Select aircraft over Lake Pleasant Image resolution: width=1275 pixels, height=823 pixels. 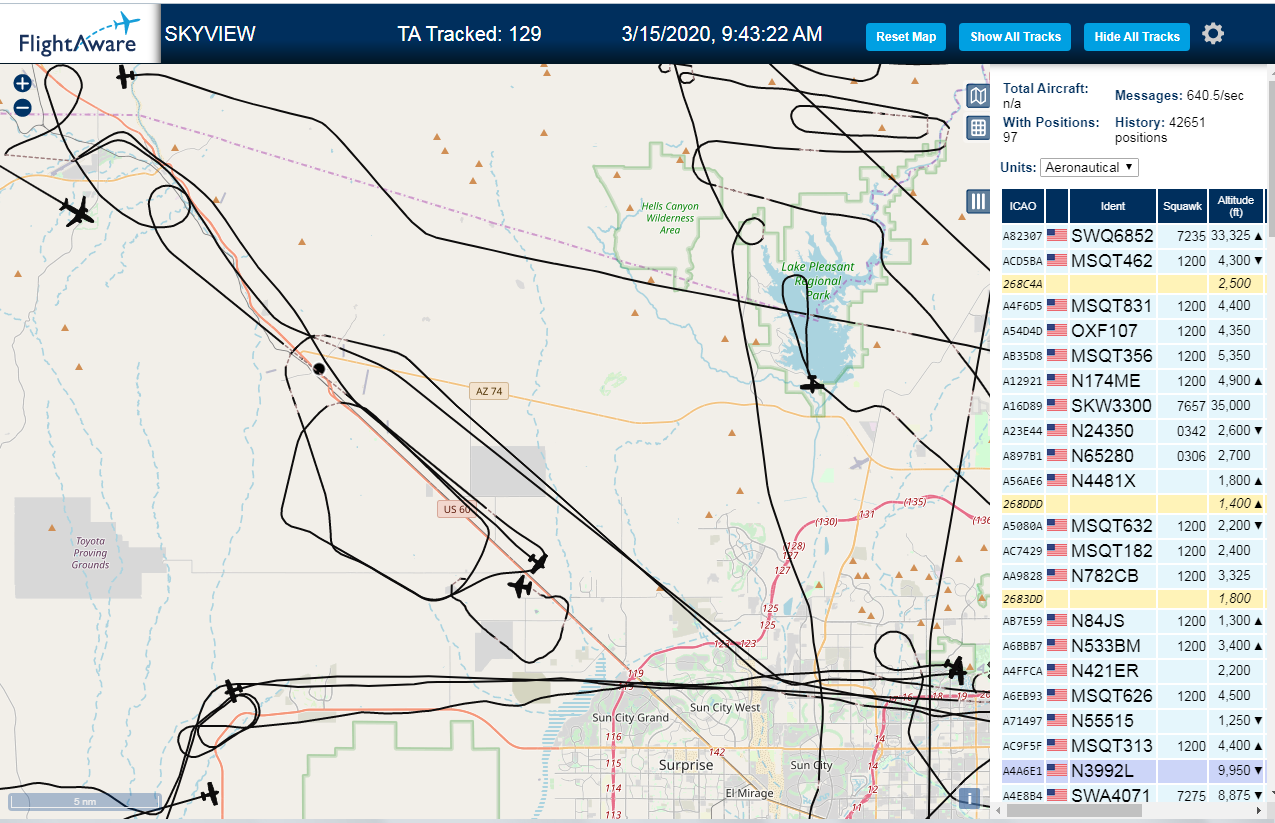click(x=812, y=384)
